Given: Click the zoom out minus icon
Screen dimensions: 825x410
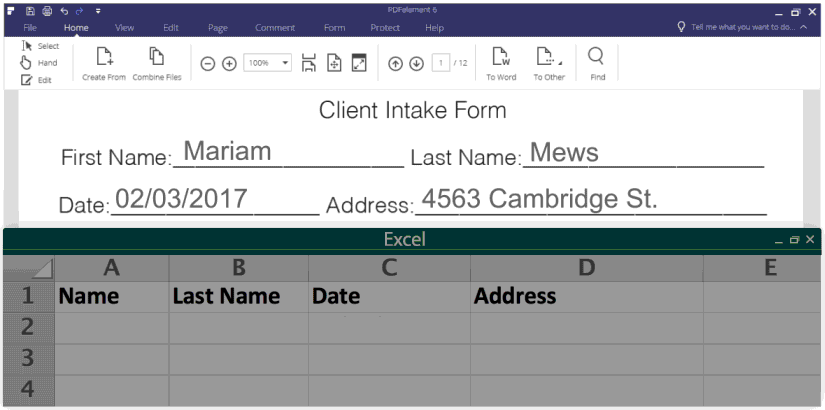Looking at the screenshot, I should point(208,63).
